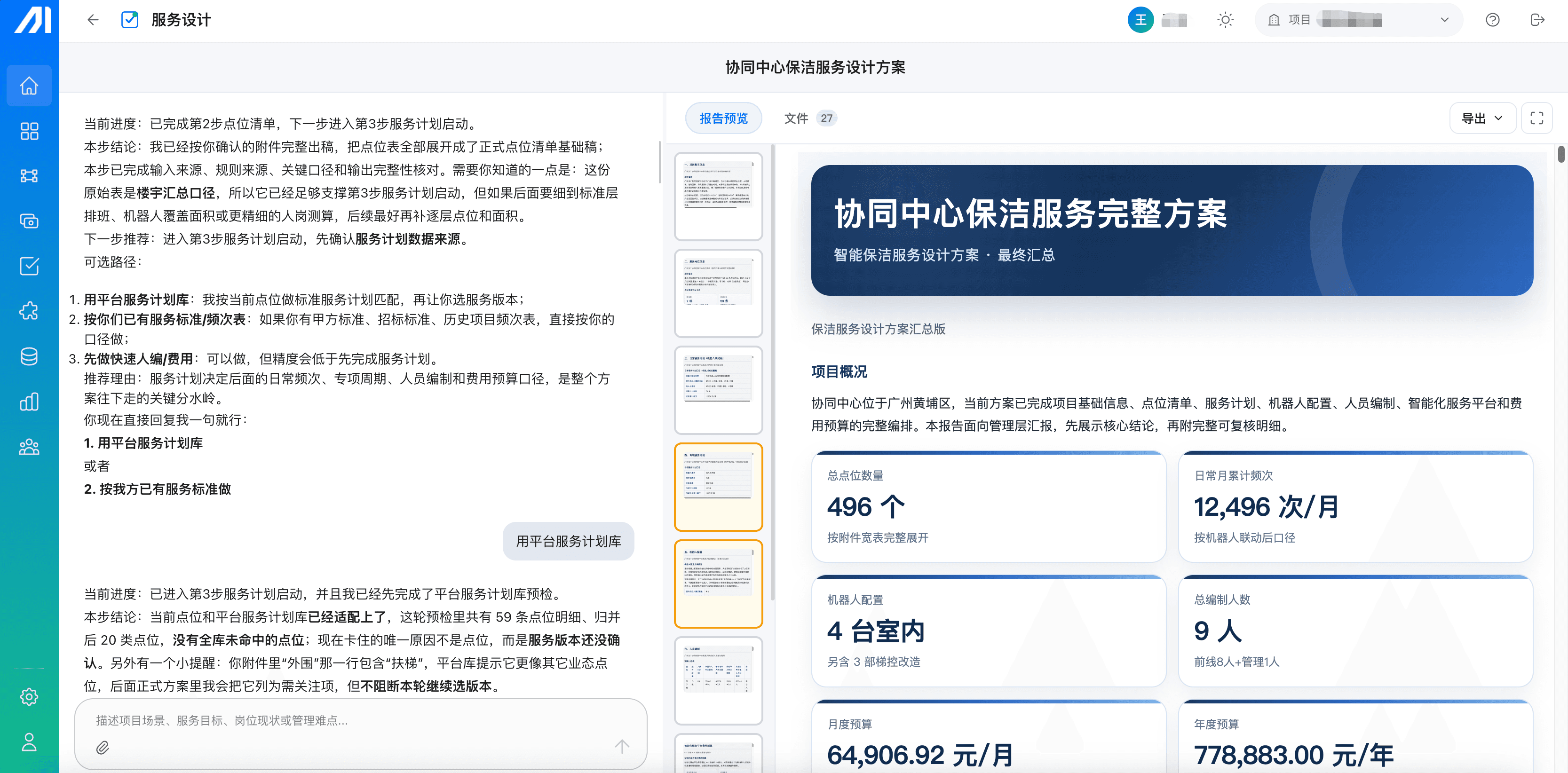This screenshot has width=1568, height=773.
Task: Toggle the light/dark theme sun icon
Action: (1225, 20)
